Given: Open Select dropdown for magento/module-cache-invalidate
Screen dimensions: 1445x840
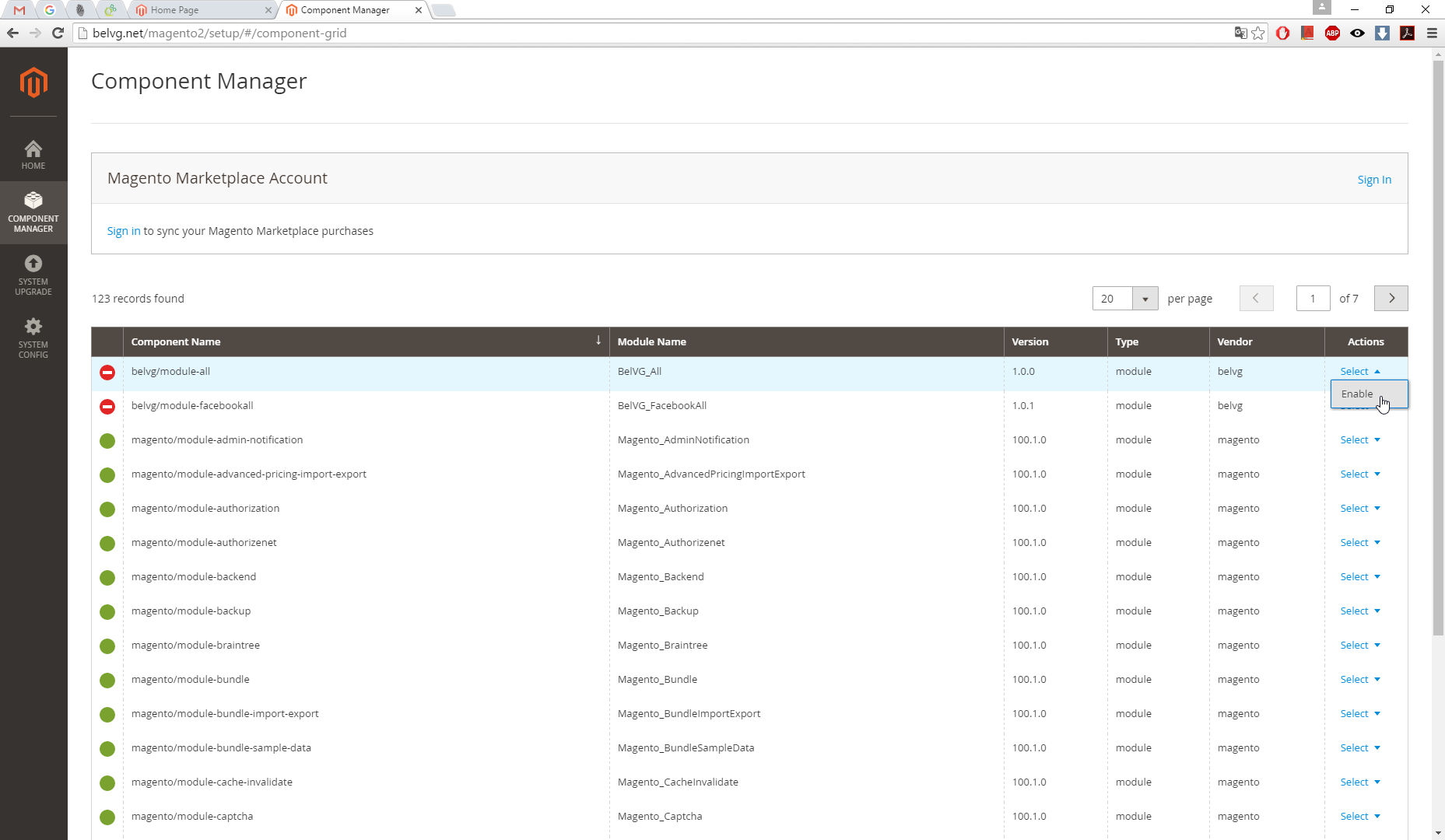Looking at the screenshot, I should 1360,782.
